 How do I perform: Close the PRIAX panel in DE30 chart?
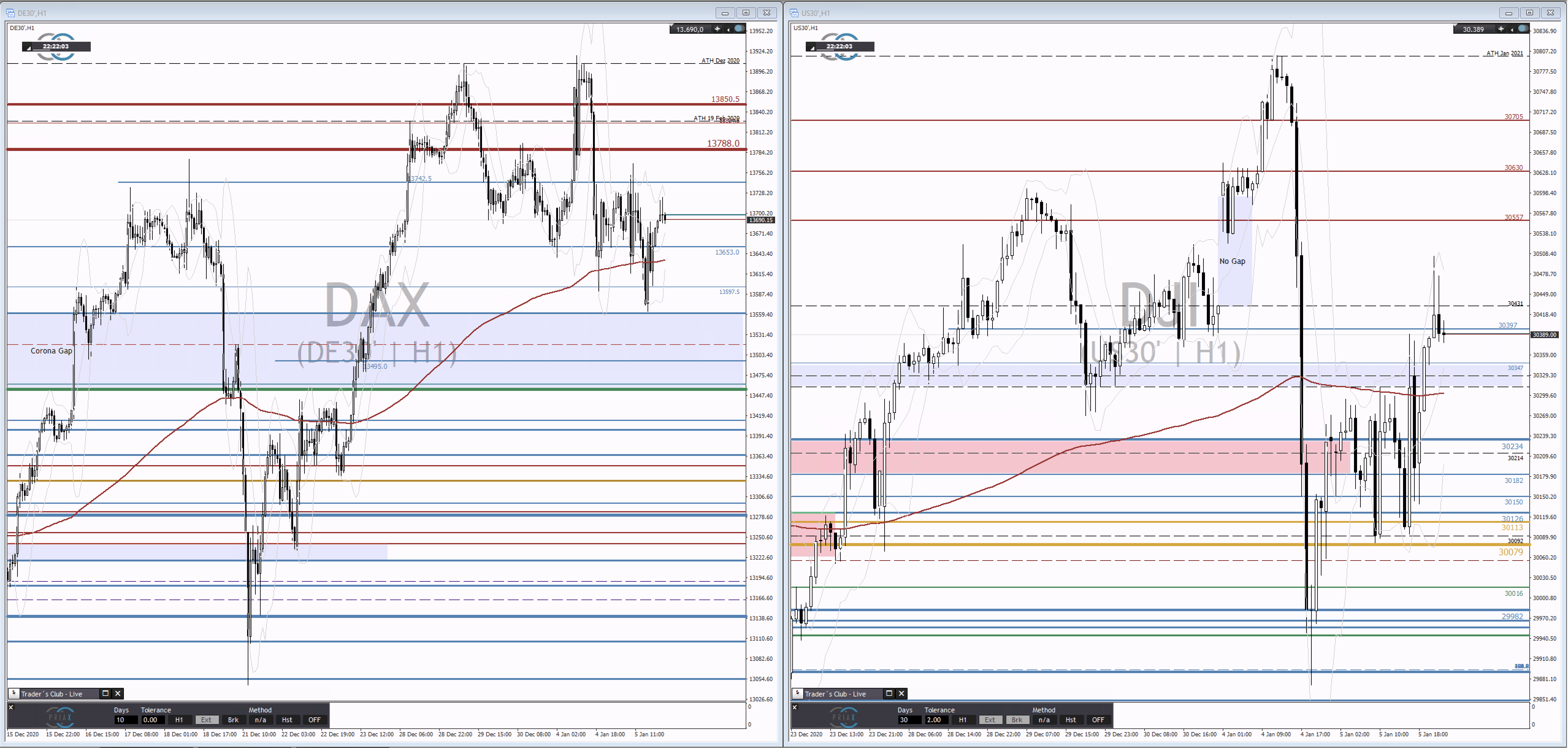(x=11, y=707)
